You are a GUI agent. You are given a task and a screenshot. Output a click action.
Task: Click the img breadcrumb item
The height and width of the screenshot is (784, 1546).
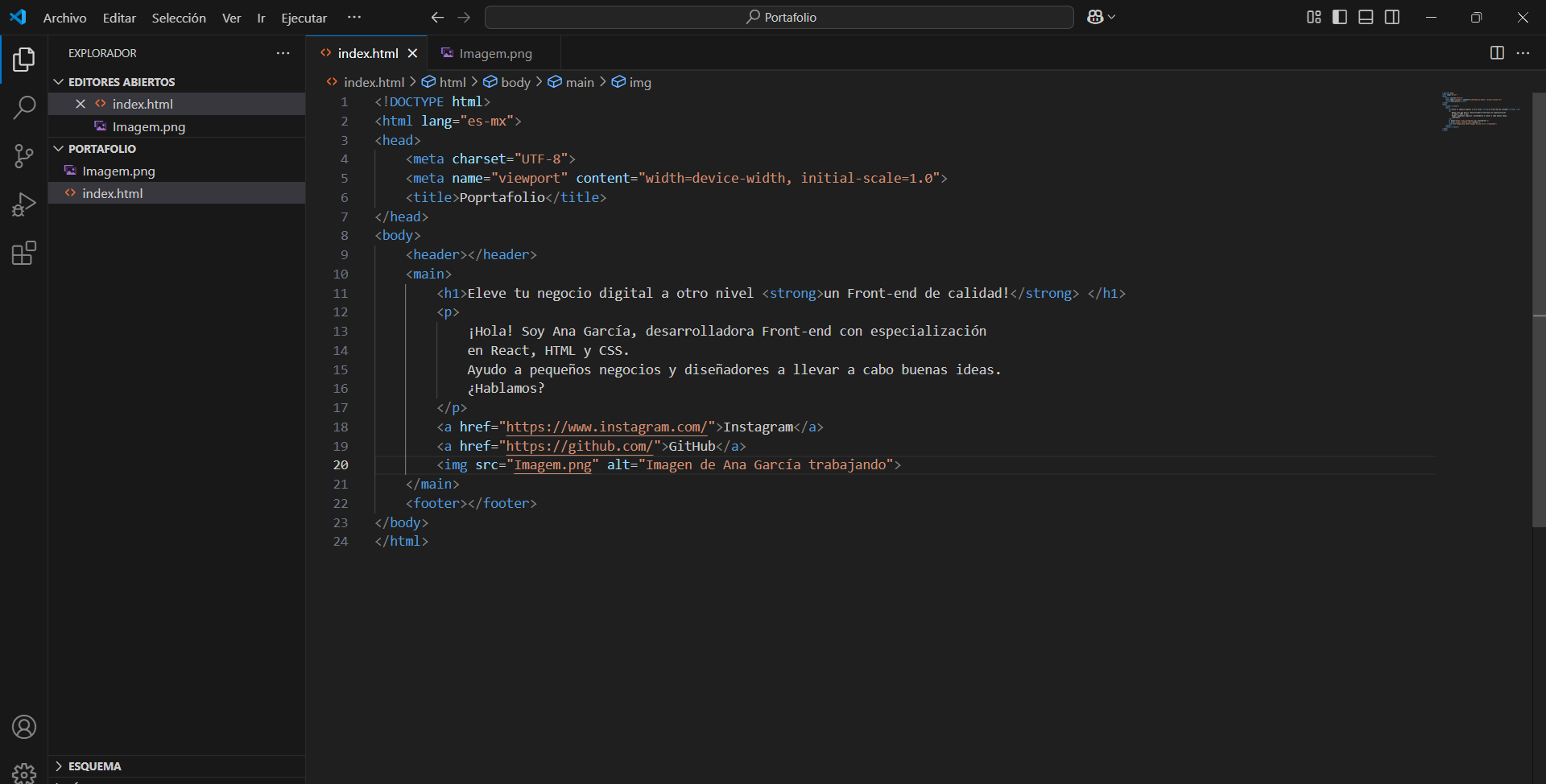[x=631, y=82]
